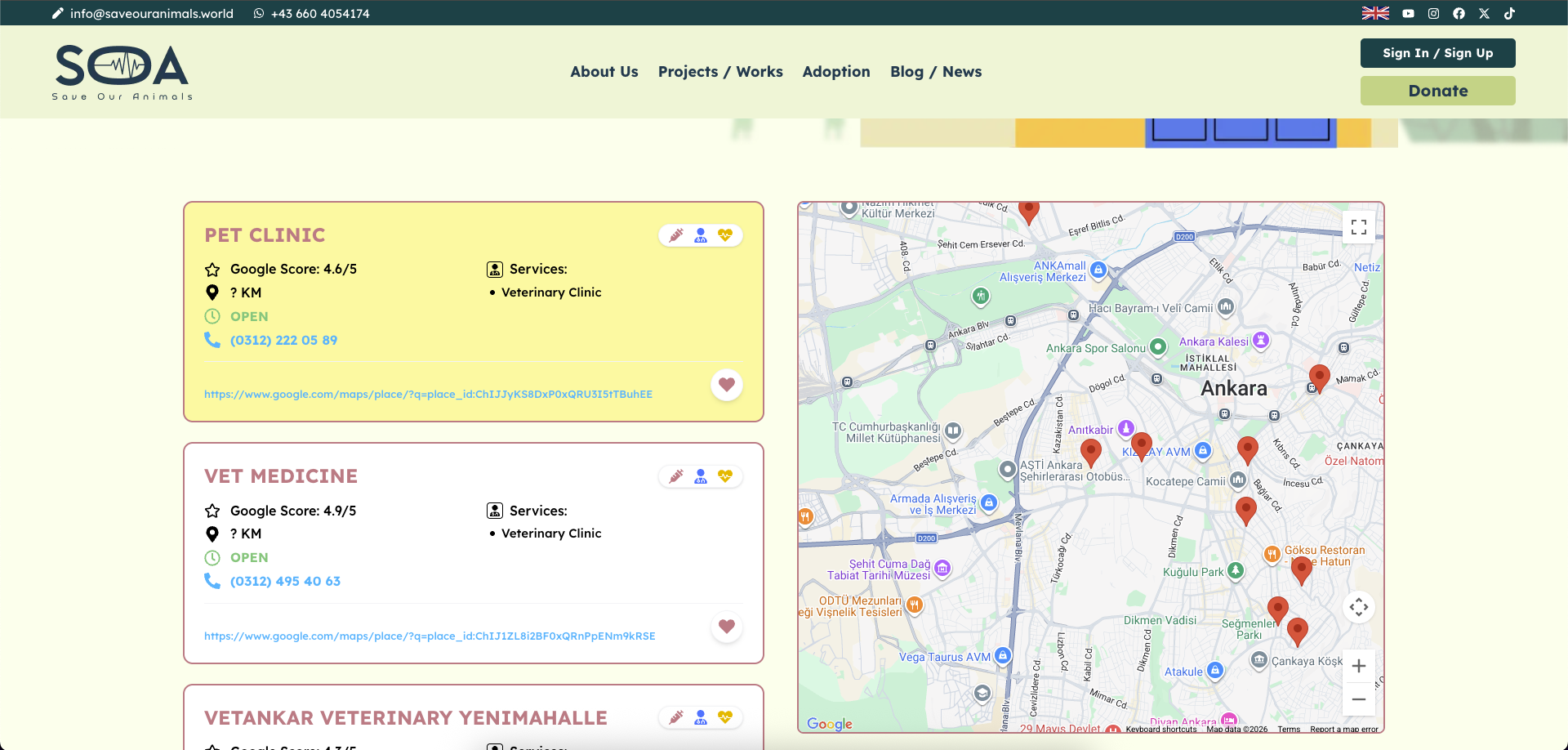Open the Facebook icon in top bar
Image resolution: width=1568 pixels, height=750 pixels.
[1459, 13]
